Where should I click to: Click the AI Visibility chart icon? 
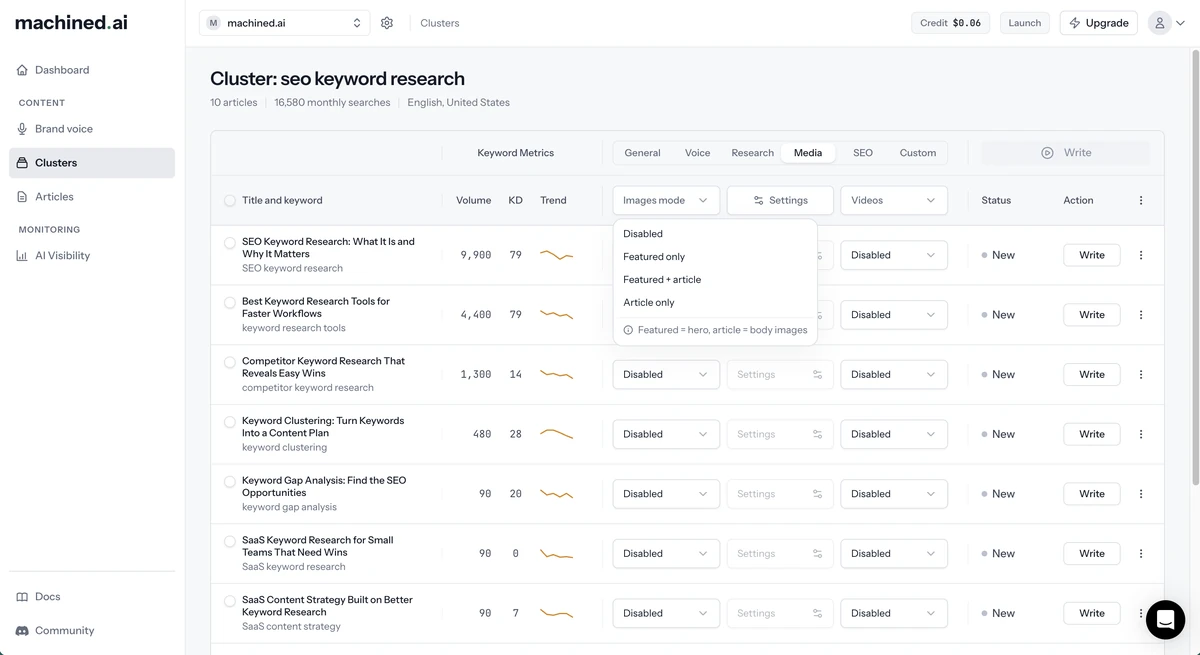click(22, 256)
